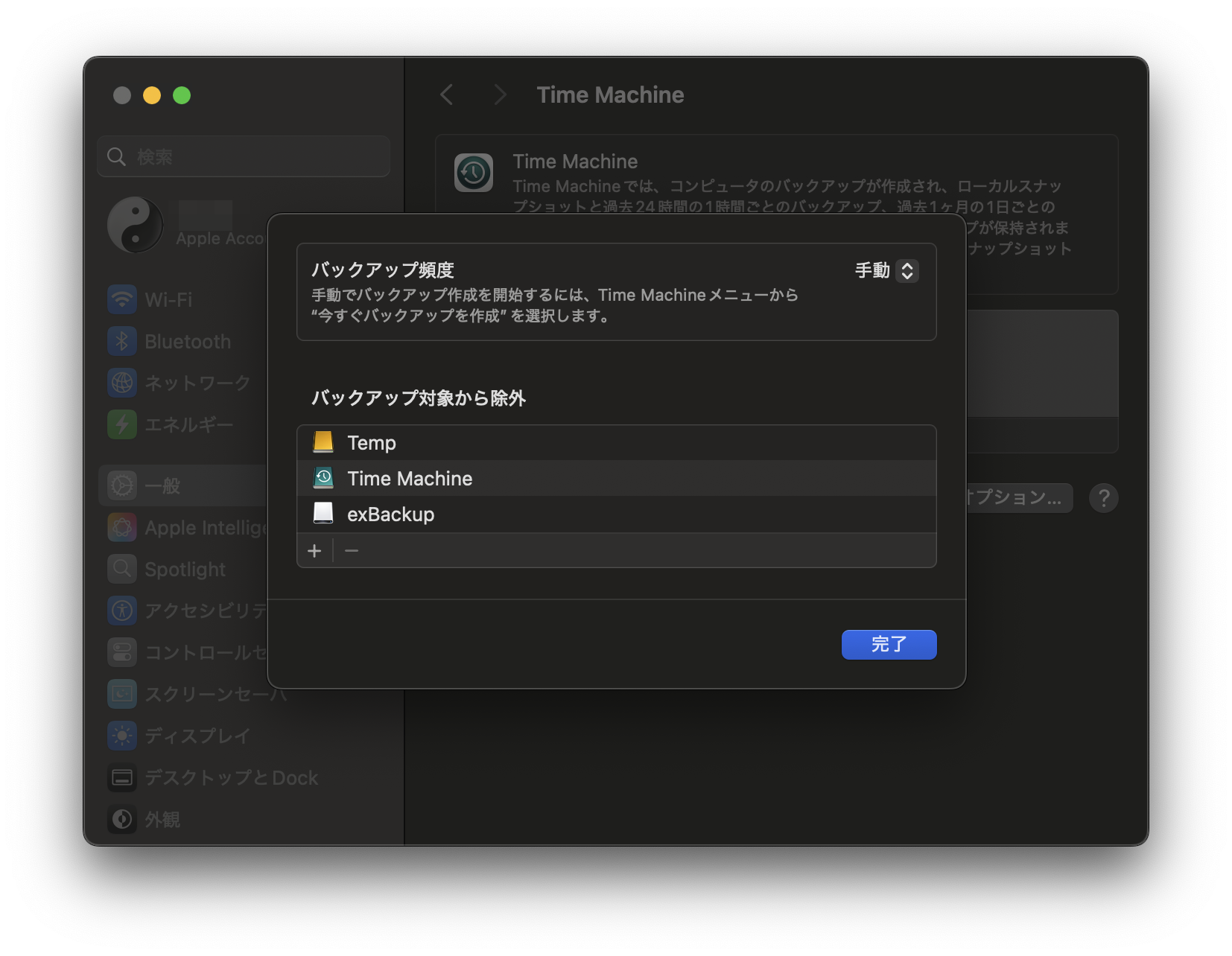Click the plus button to add exclusion
1232x956 pixels.
pos(314,551)
